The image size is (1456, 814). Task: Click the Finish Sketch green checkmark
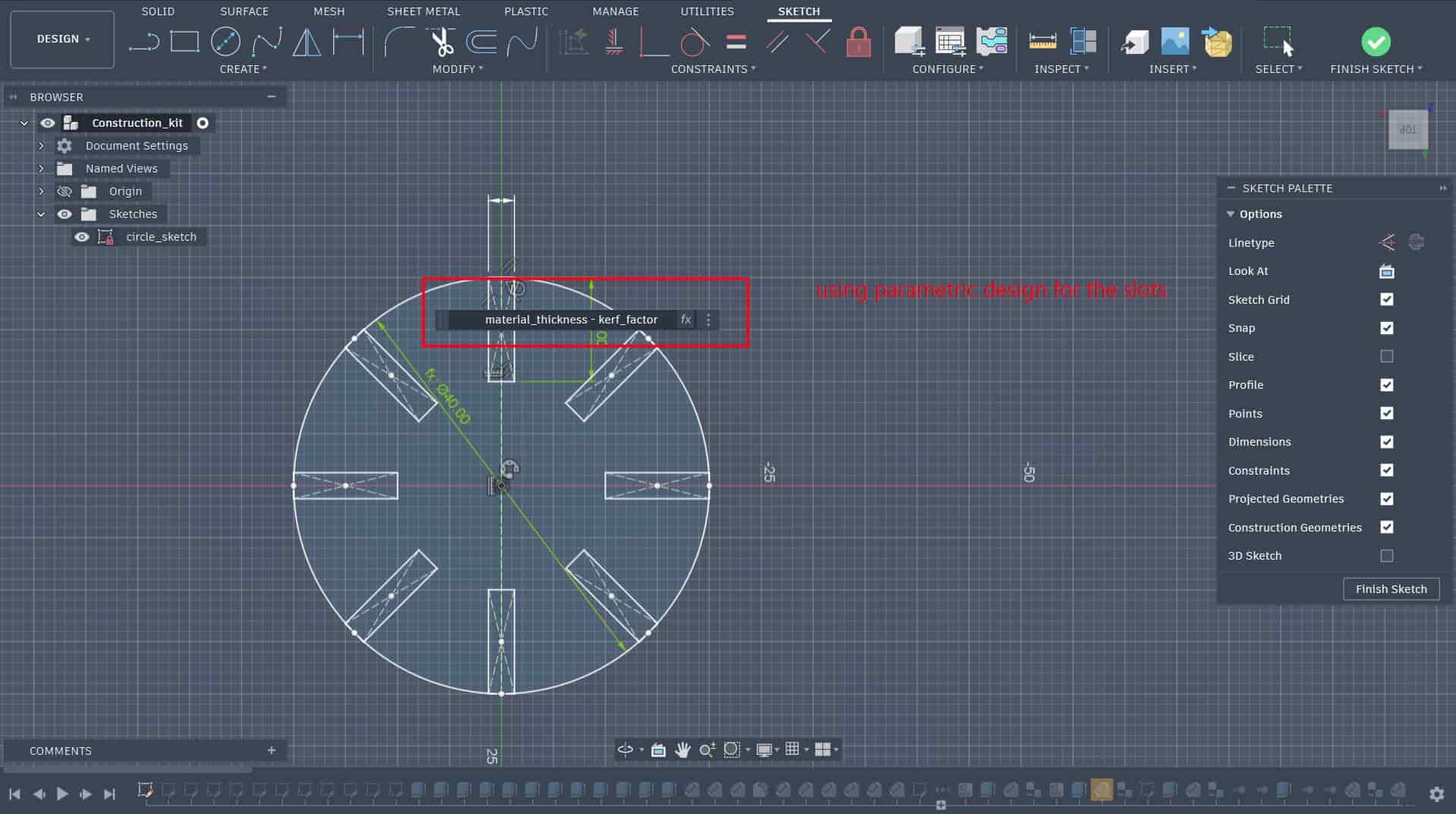point(1376,41)
